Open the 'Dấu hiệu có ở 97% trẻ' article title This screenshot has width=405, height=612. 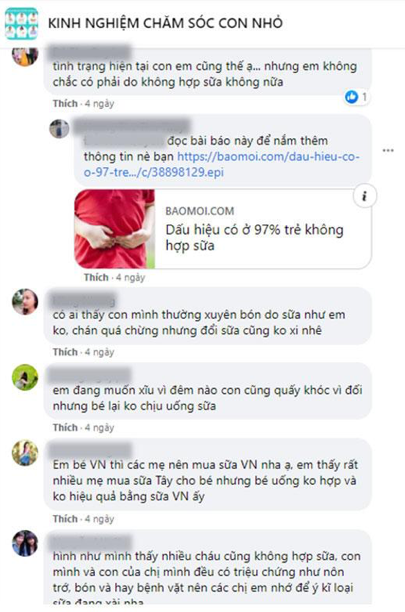254,237
